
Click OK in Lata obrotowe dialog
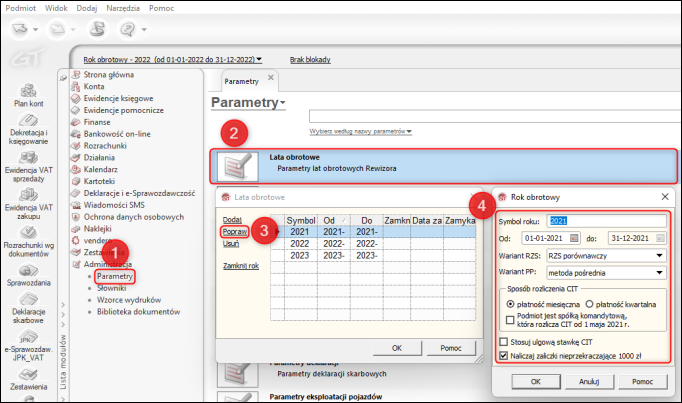click(x=397, y=348)
